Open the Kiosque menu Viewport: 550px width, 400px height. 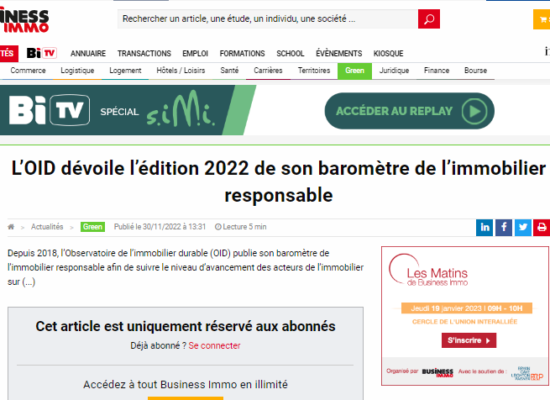388,53
